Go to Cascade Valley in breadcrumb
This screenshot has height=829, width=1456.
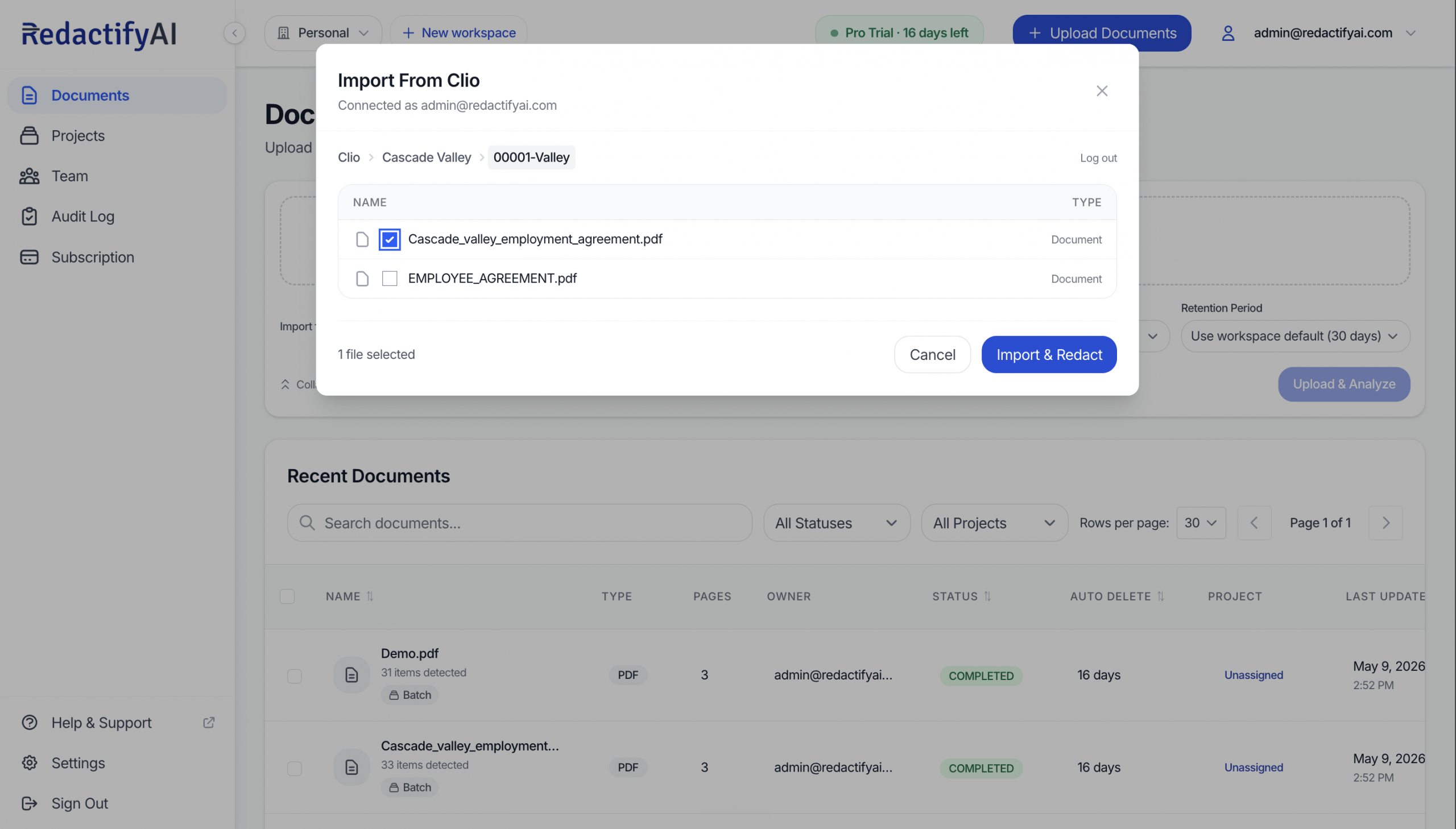(x=427, y=157)
